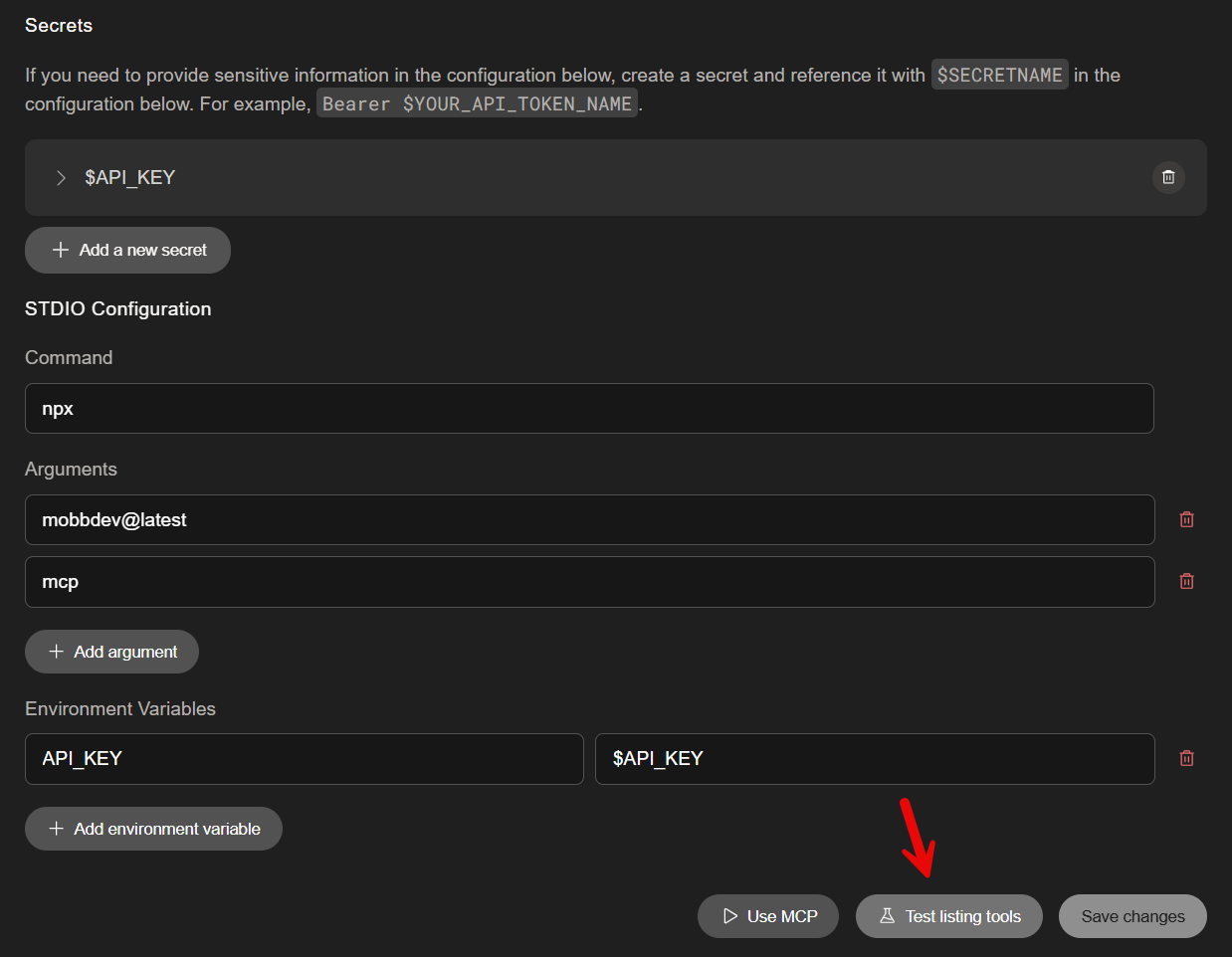Click the STDIO Configuration heading
This screenshot has width=1232, height=957.
[x=118, y=309]
